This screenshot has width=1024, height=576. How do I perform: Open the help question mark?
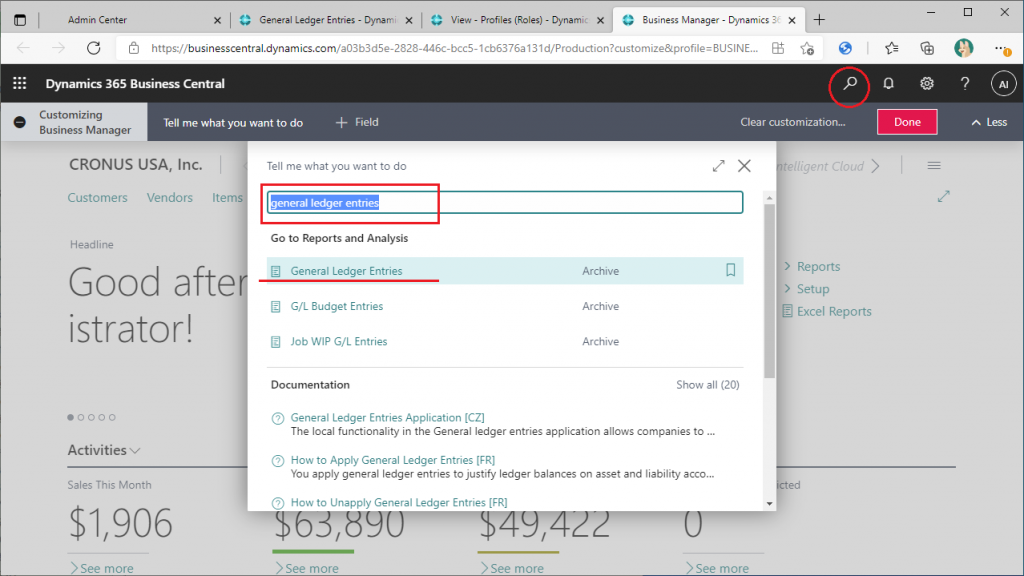point(965,84)
